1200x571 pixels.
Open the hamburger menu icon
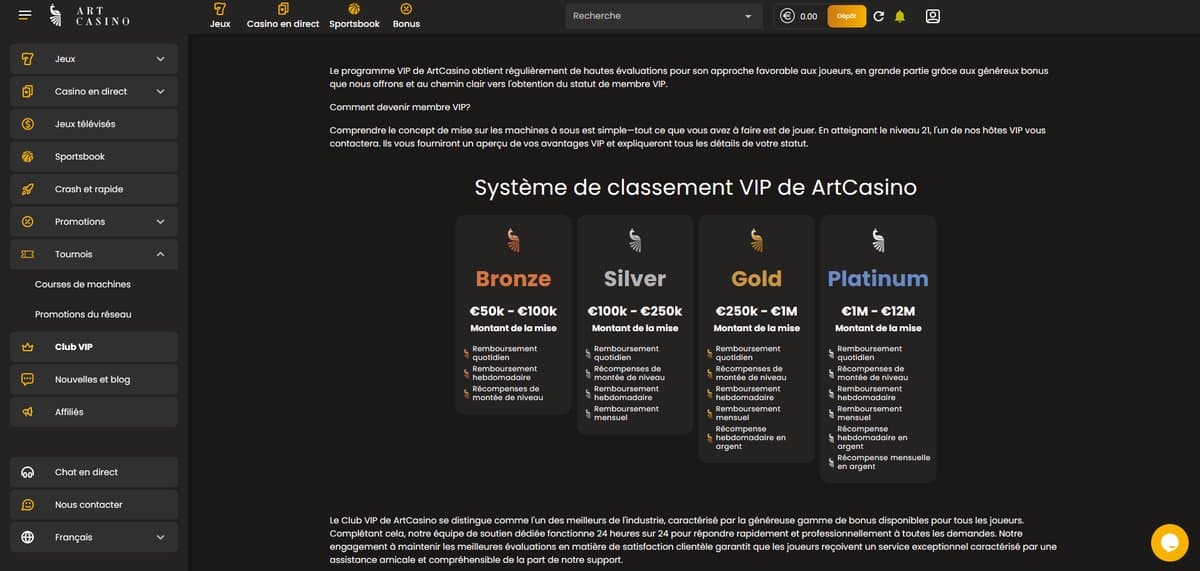coord(25,15)
